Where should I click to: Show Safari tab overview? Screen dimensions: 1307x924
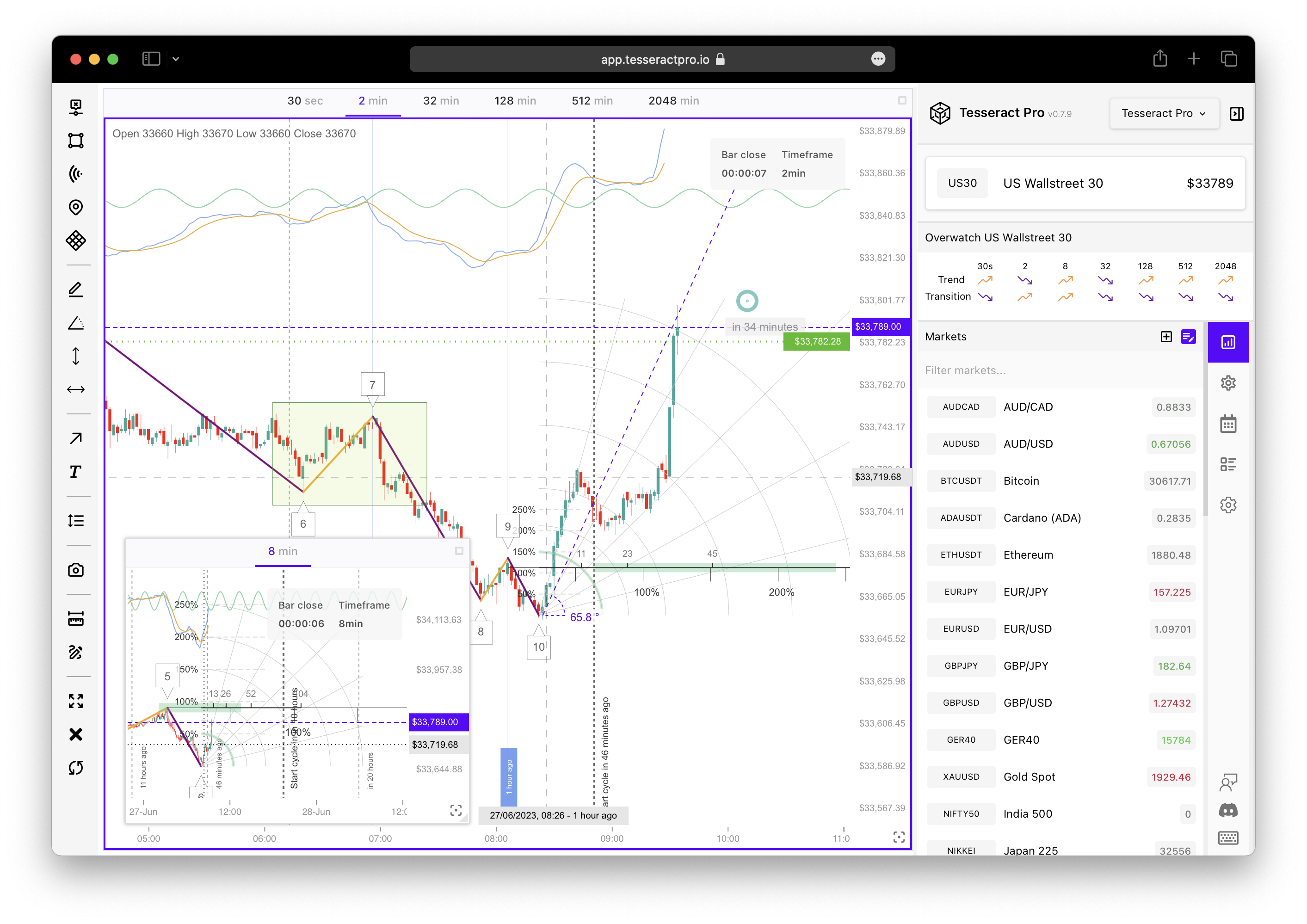pos(1229,59)
